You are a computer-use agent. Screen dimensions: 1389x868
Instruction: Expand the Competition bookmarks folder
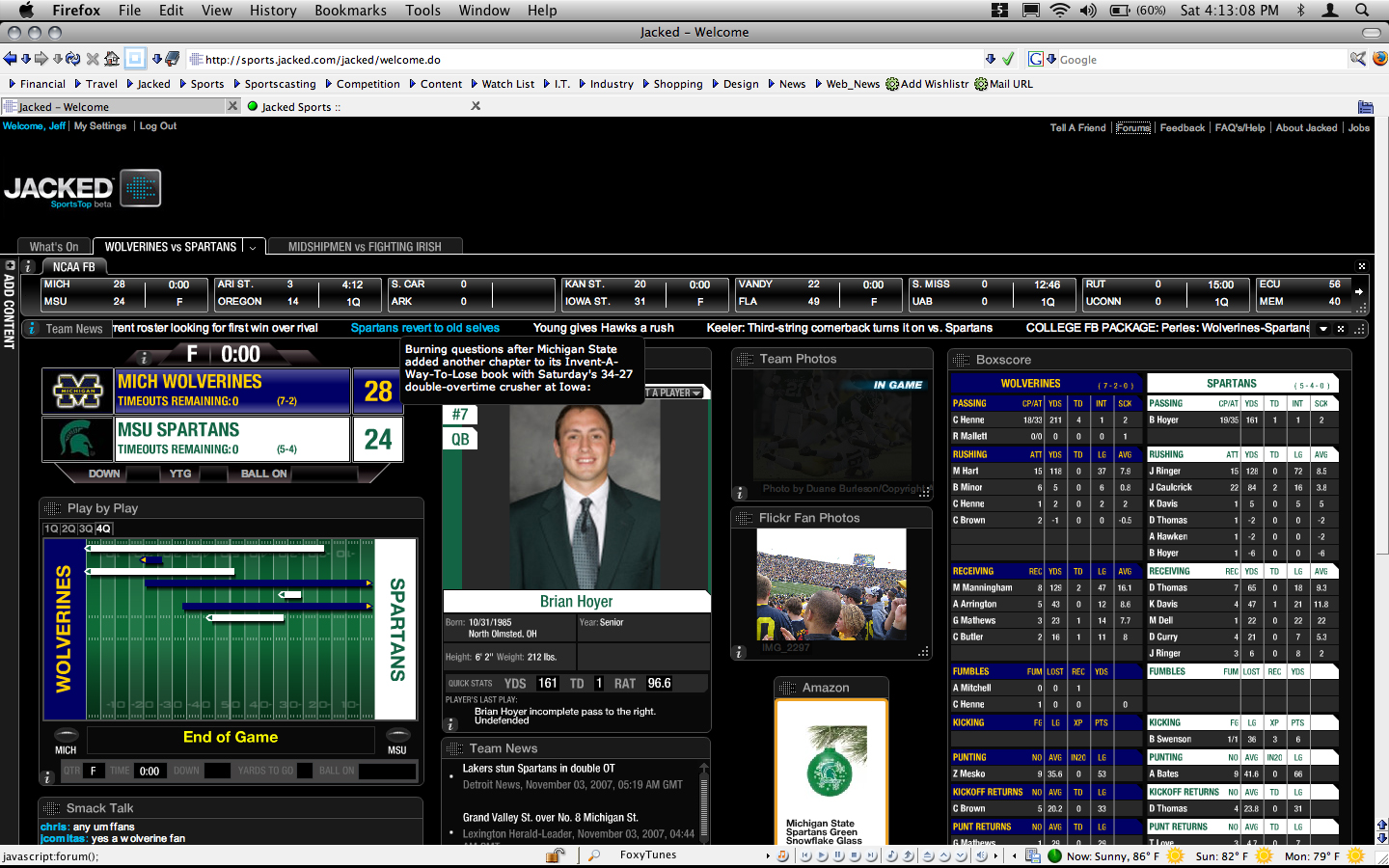pos(363,84)
